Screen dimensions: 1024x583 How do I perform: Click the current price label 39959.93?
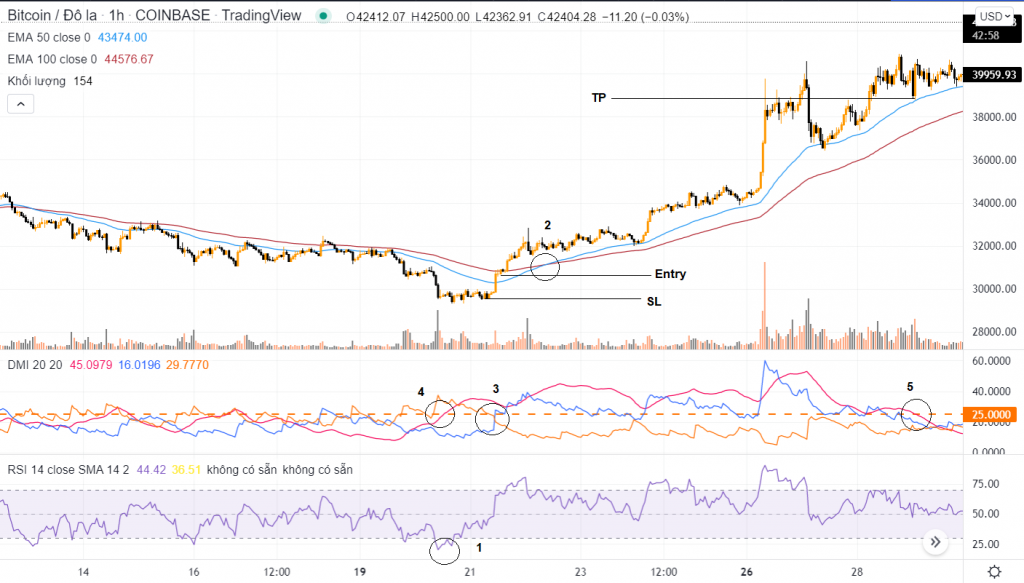(x=994, y=74)
